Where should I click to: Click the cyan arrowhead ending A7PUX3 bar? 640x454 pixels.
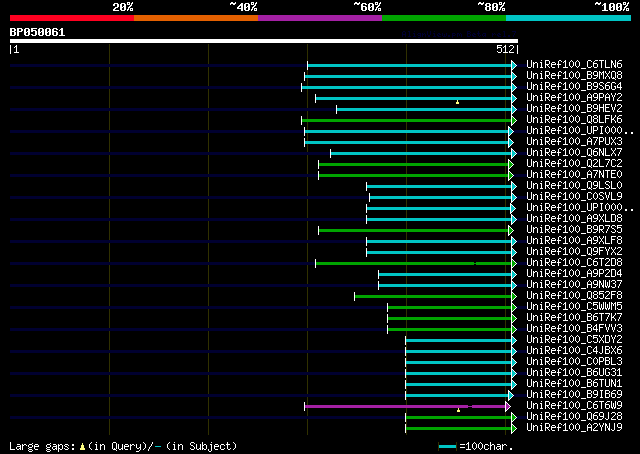tap(511, 142)
